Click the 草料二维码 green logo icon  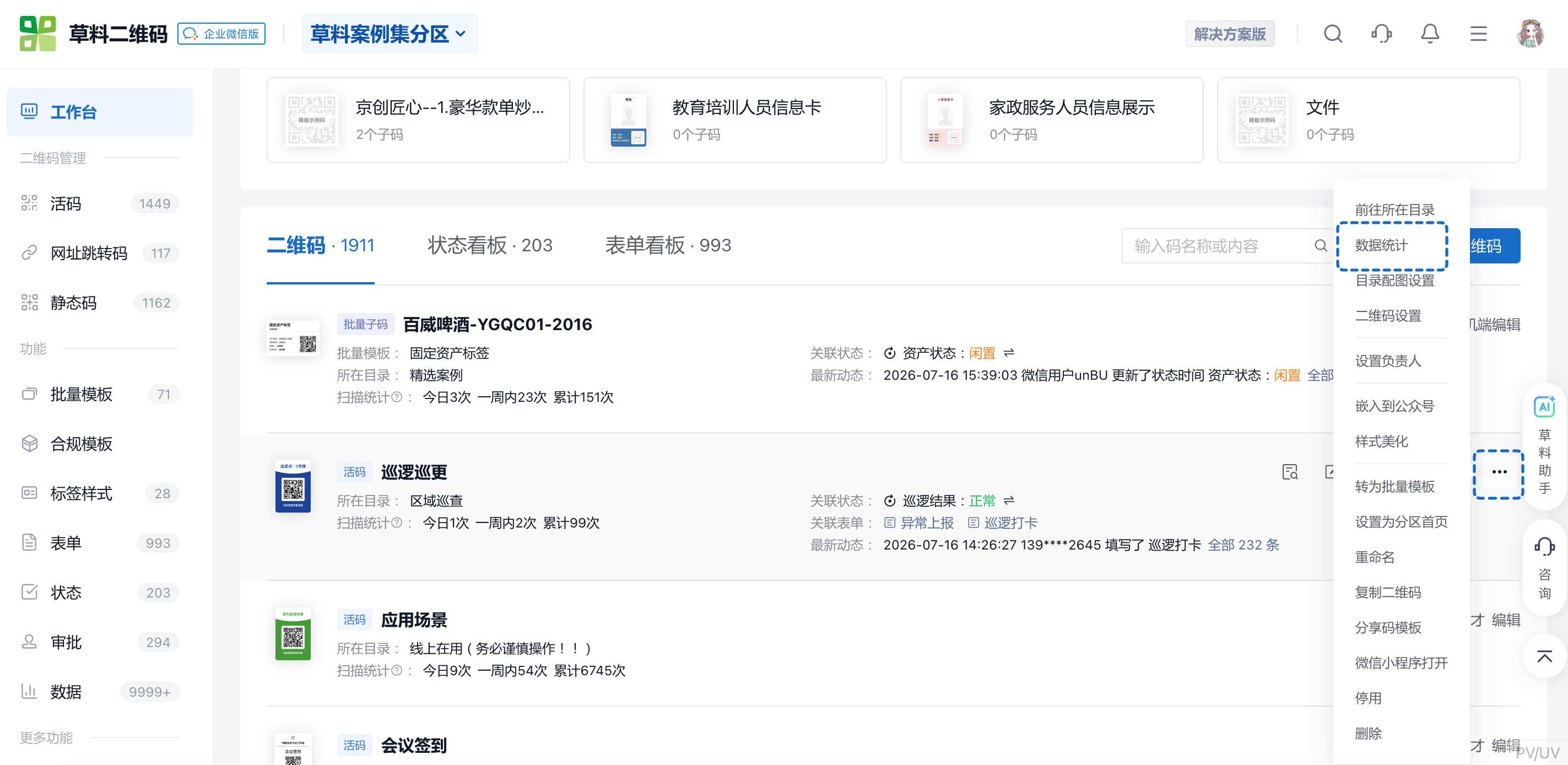point(37,34)
